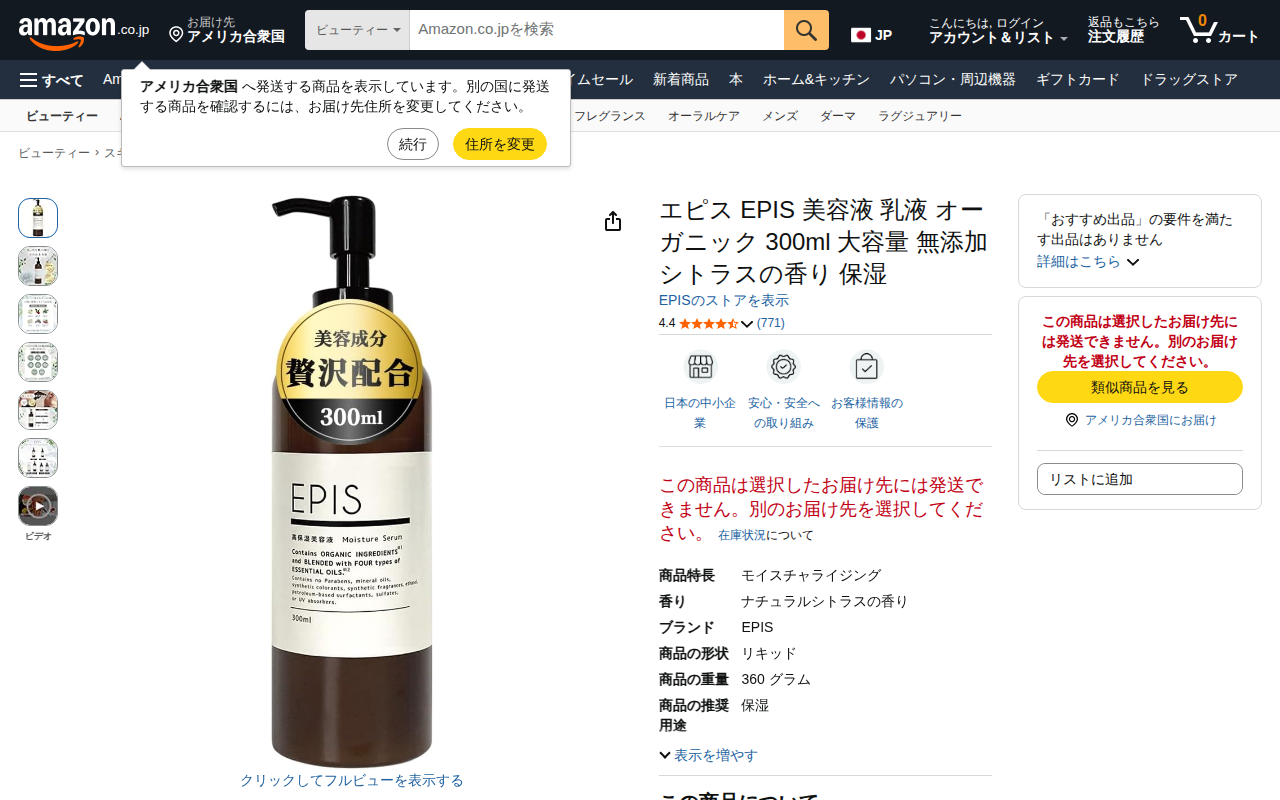Expand 詳細はこちら in offer box
1280x800 pixels.
pos(1088,262)
